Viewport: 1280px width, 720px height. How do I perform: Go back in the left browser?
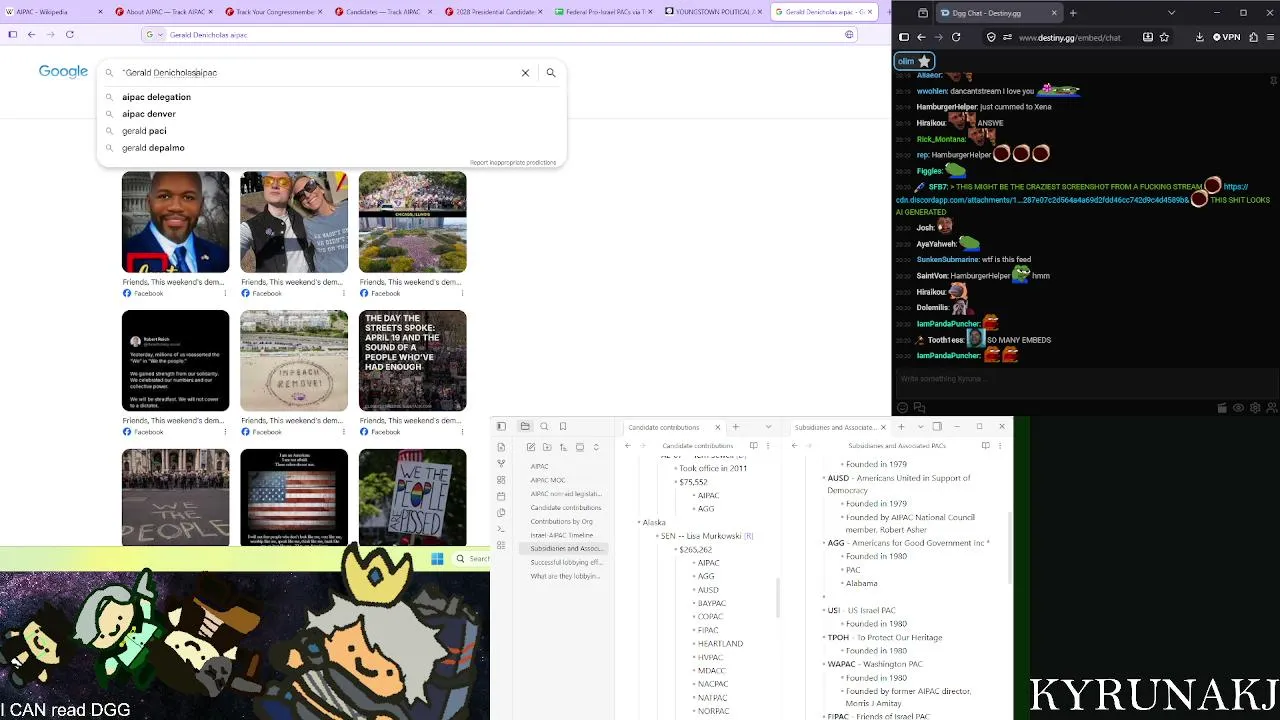pos(31,35)
